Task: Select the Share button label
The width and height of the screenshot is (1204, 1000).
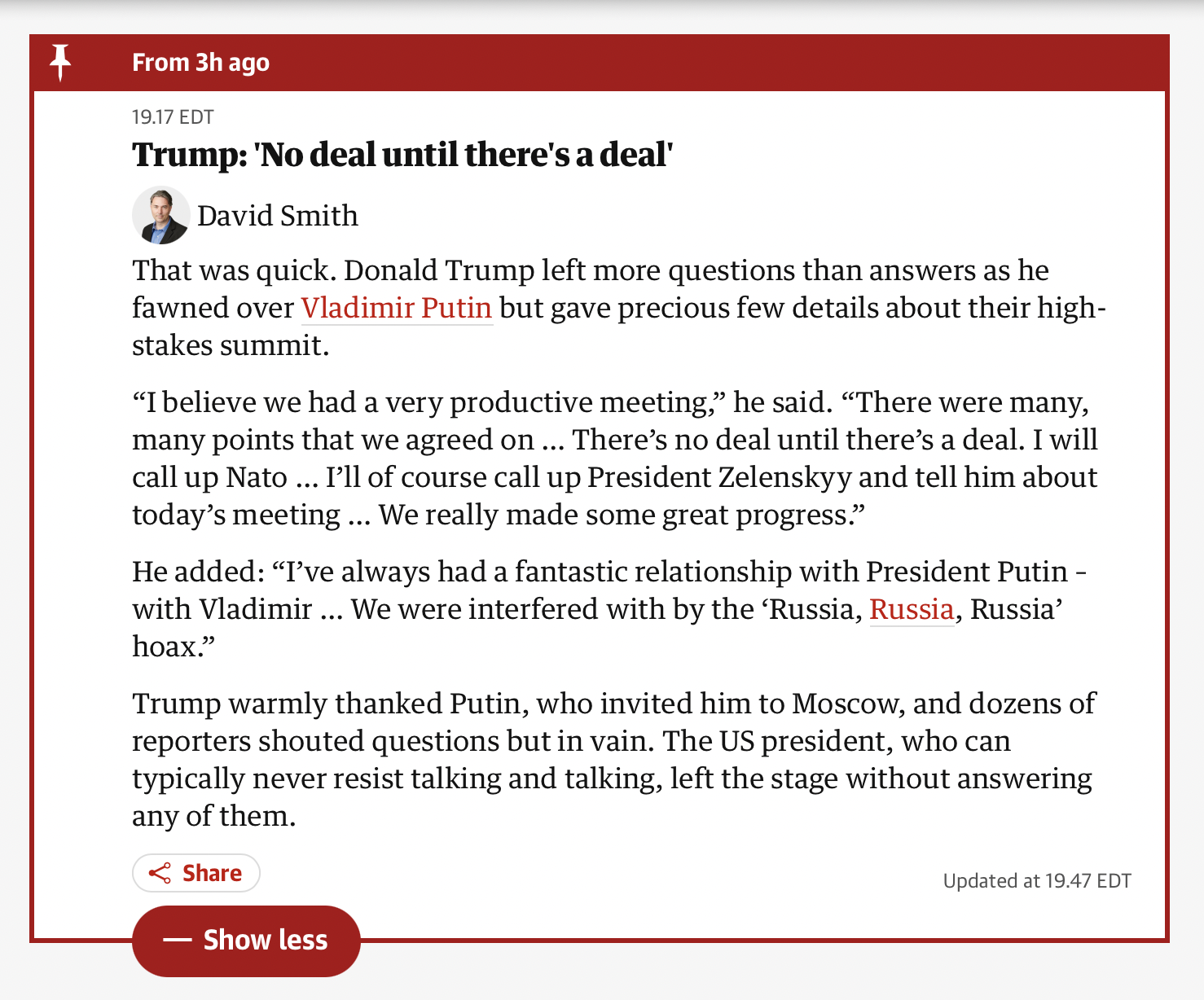Action: click(212, 873)
